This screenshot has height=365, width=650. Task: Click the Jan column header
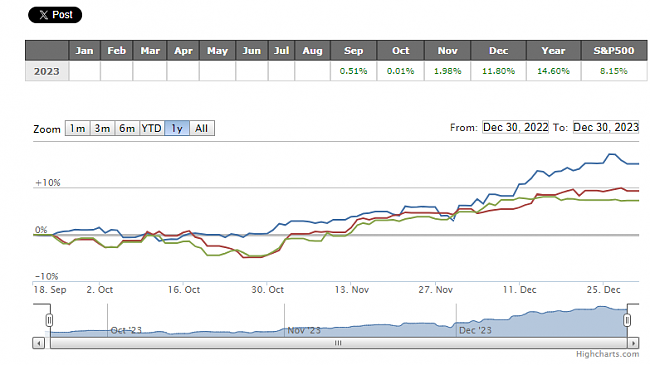(85, 51)
